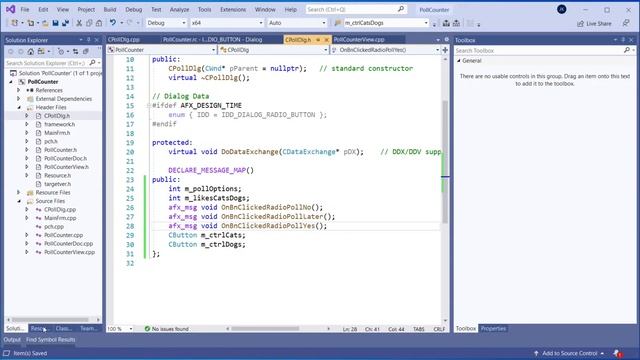Open the Extensions menu

pyautogui.click(x=233, y=9)
